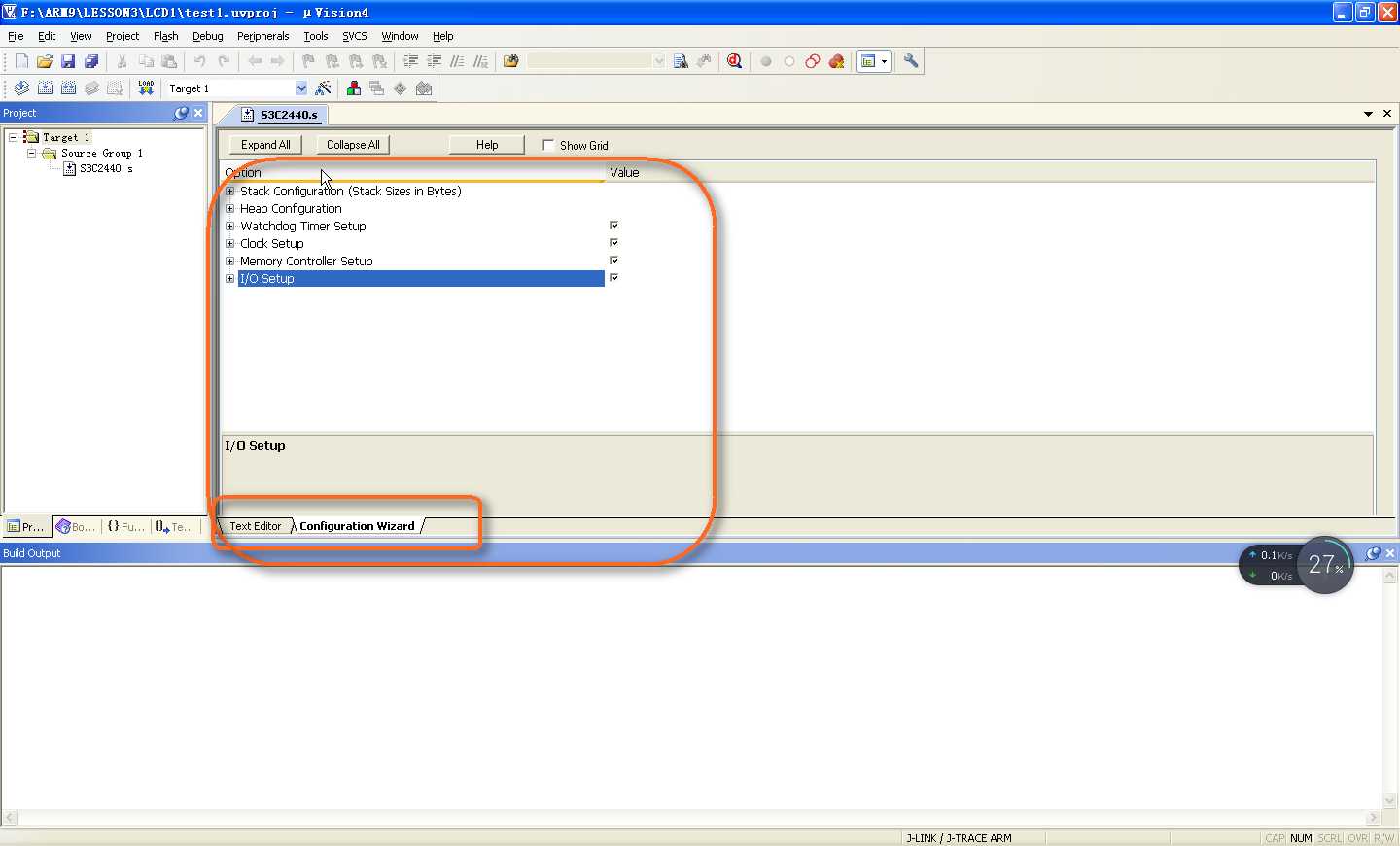Toggle the Clock Setup value checkbox
This screenshot has height=846, width=1400.
(x=613, y=243)
